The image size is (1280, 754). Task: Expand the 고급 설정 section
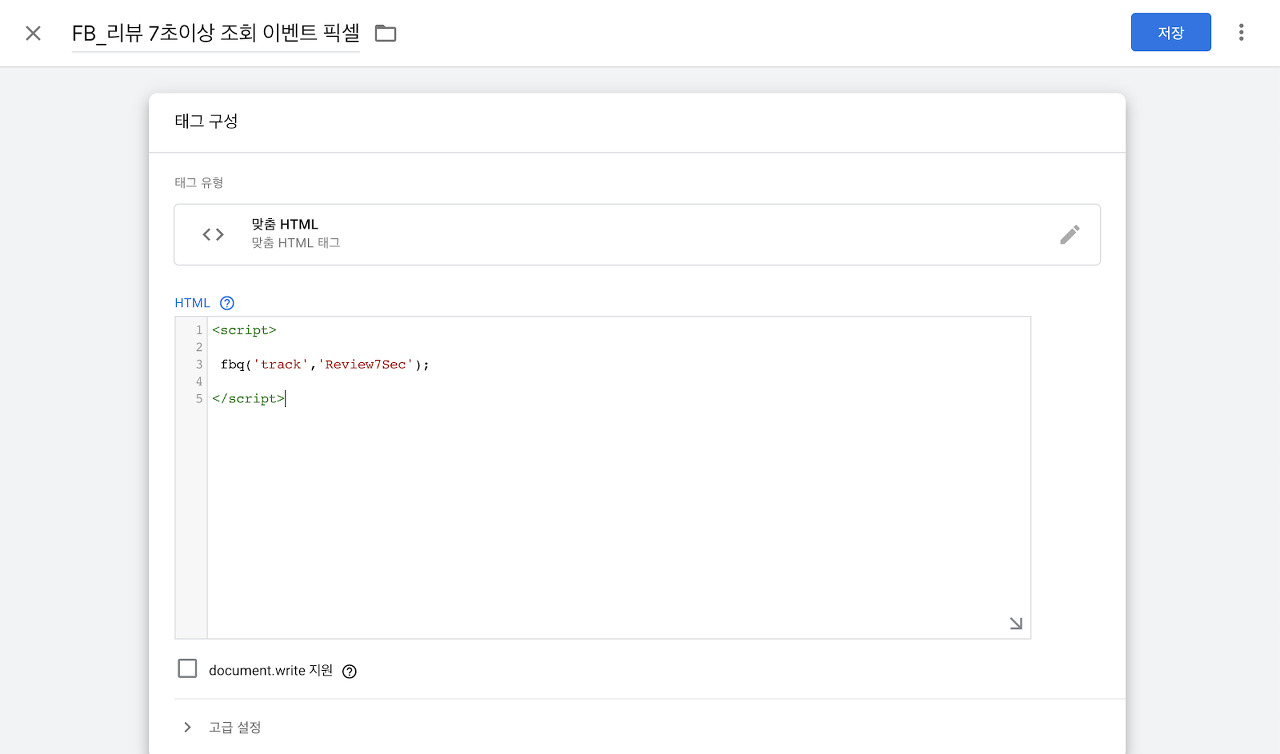pyautogui.click(x=222, y=727)
